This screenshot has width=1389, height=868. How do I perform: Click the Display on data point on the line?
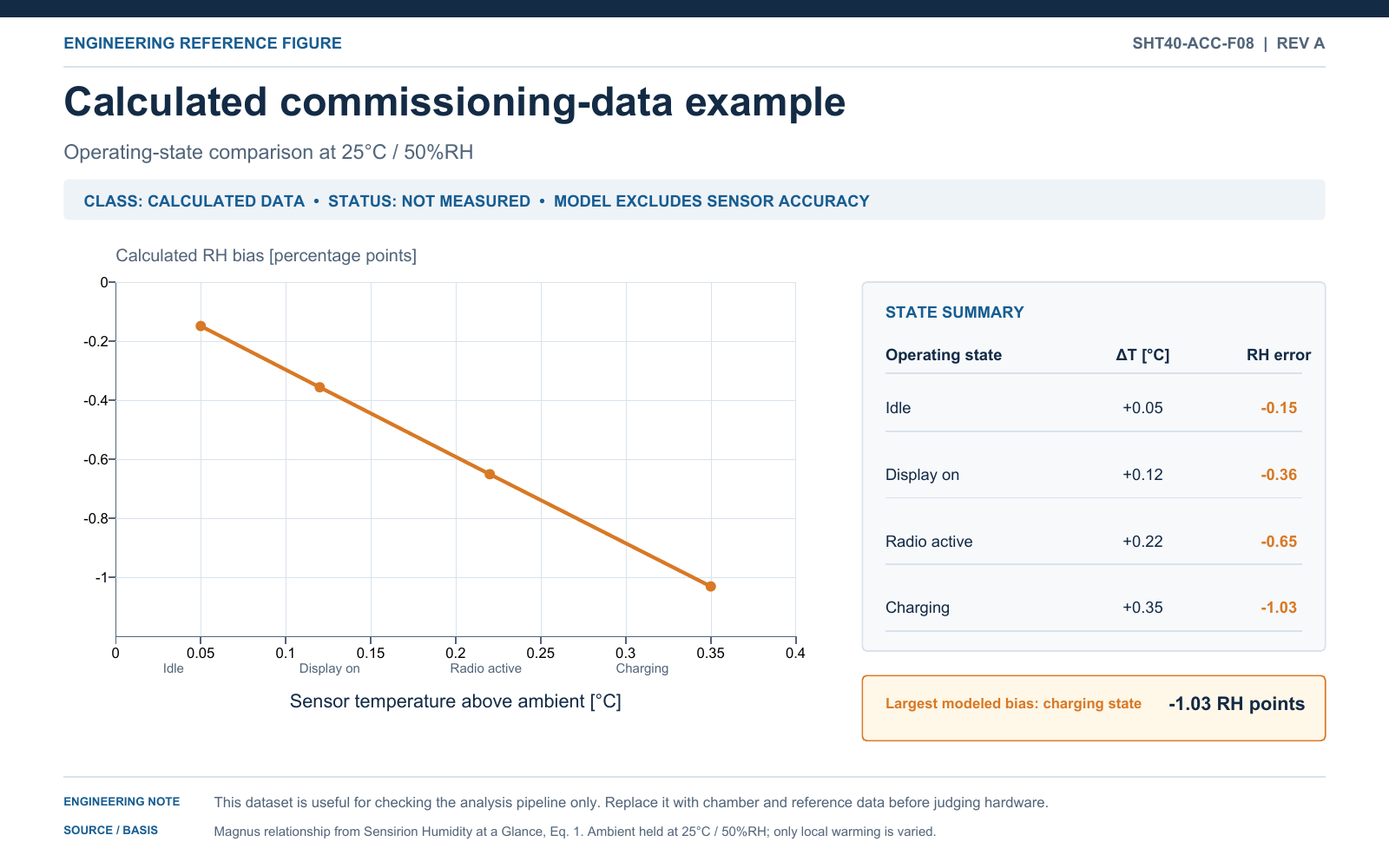[319, 387]
